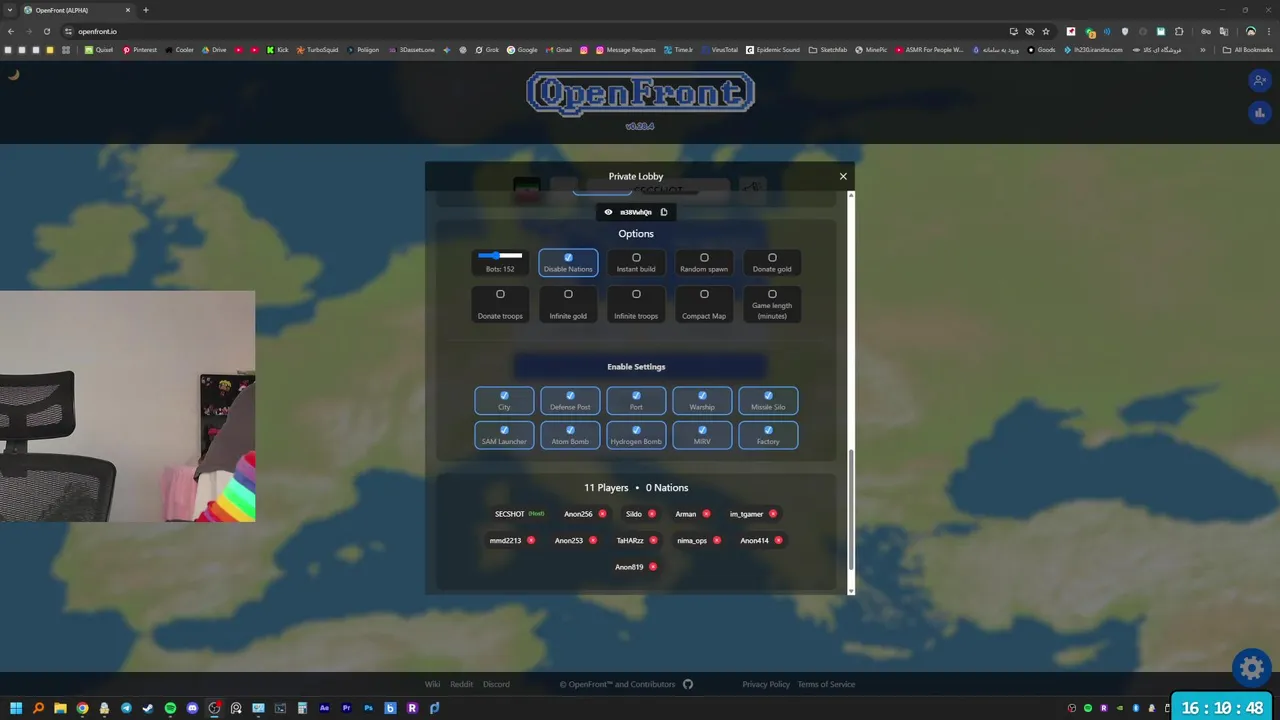Toggle the Hydrogen Bomb unit setting

[636, 435]
